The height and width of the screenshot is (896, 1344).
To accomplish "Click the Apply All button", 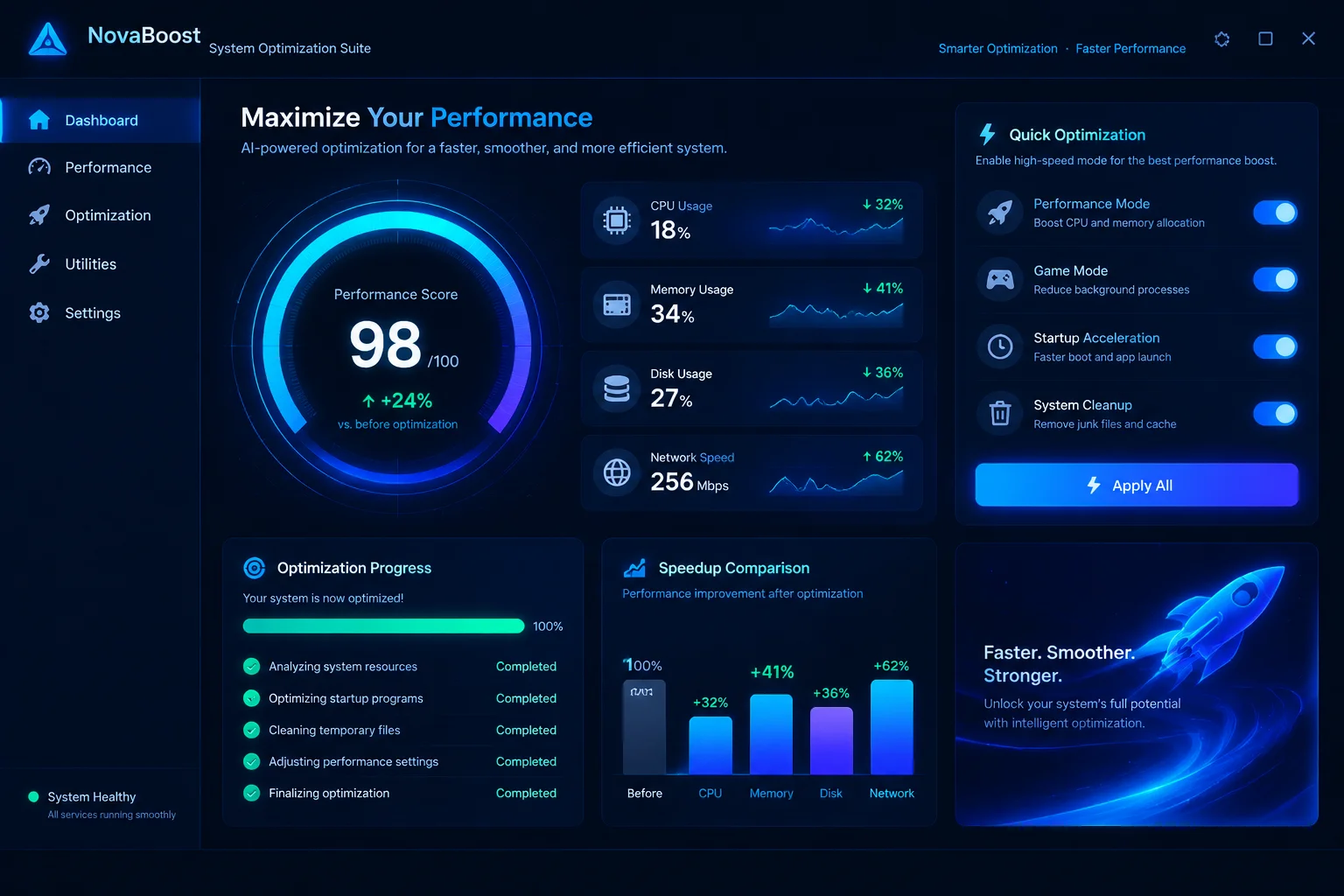I will tap(1137, 485).
